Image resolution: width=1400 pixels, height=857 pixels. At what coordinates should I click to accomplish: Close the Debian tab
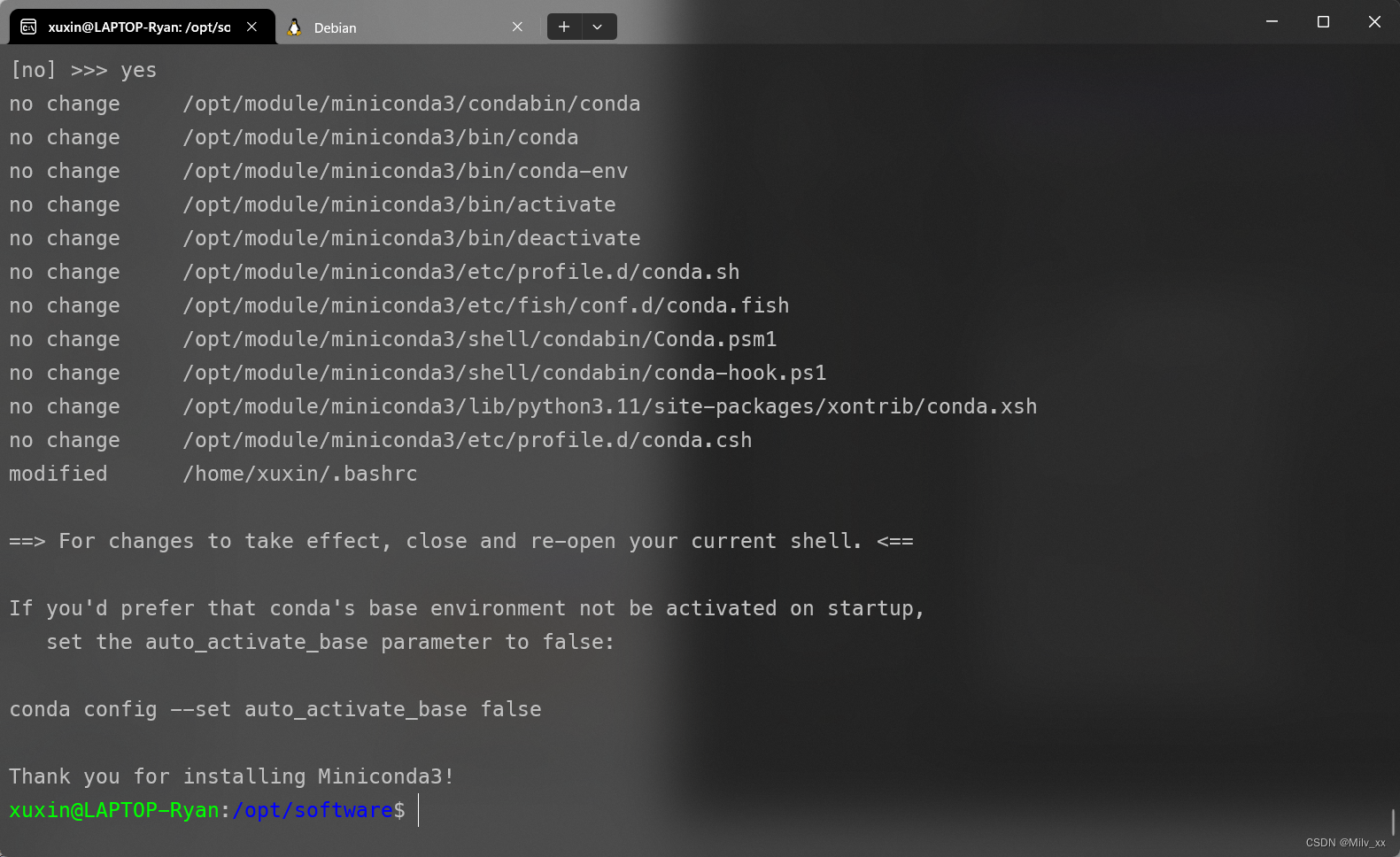click(518, 27)
